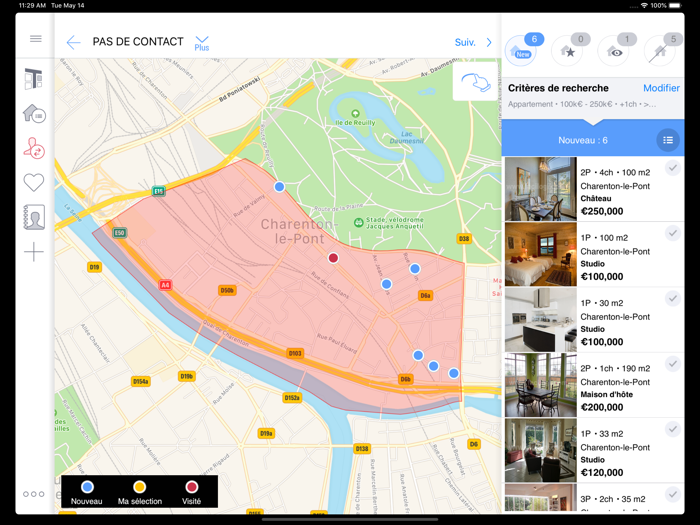The height and width of the screenshot is (525, 700).
Task: Click the Stade vélodrome Jacques Anquetil marker
Action: (x=358, y=222)
